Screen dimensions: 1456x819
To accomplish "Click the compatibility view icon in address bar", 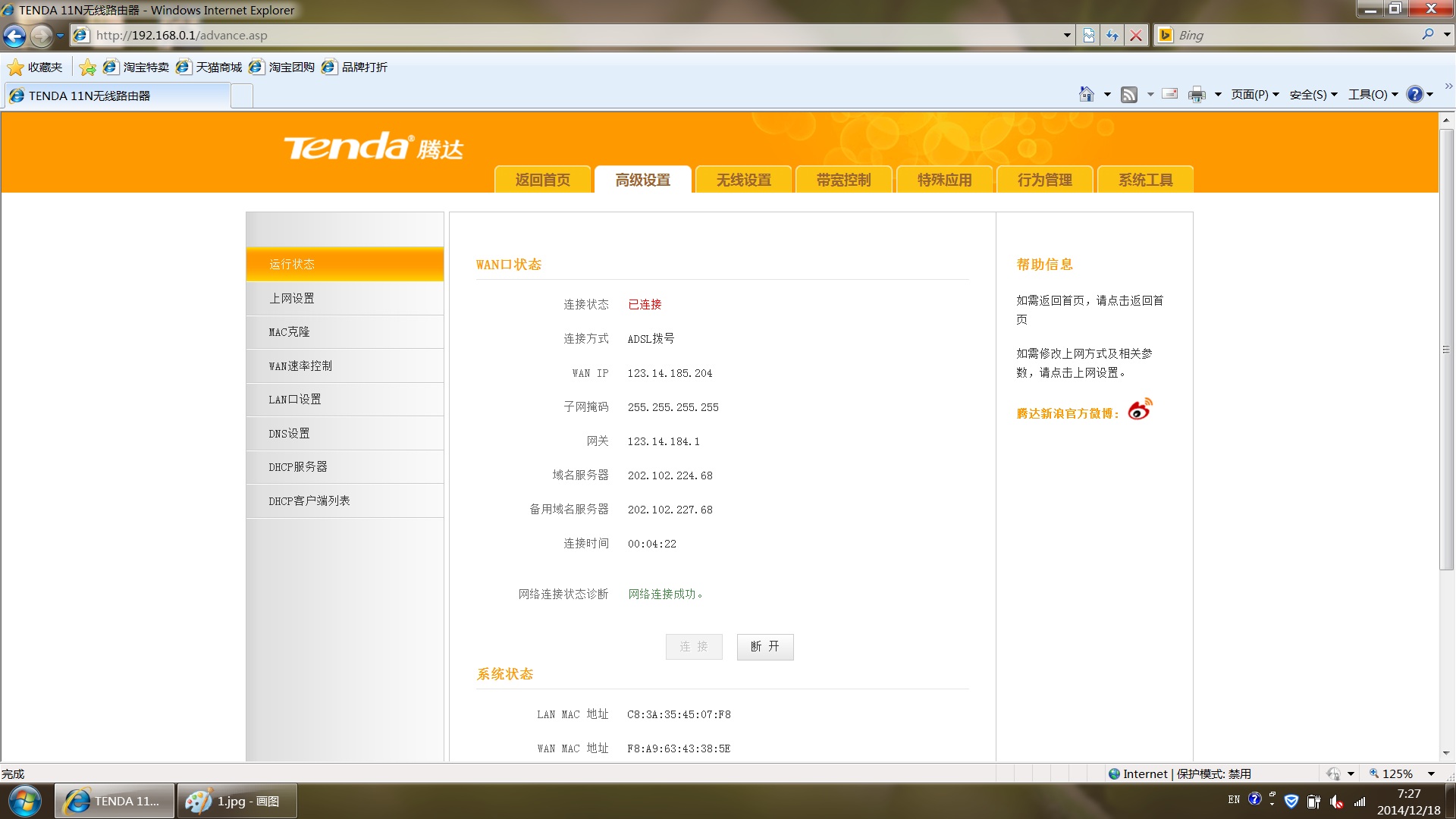I will pos(1089,35).
